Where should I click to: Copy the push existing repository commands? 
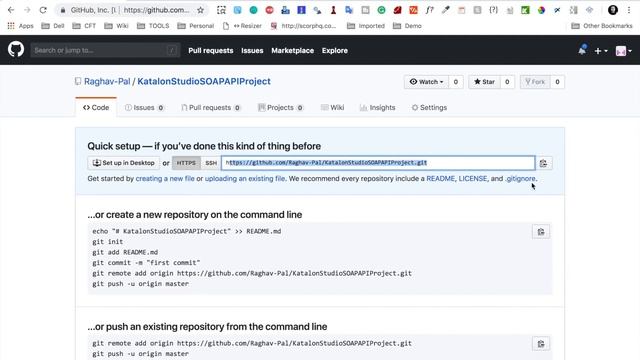coord(541,344)
